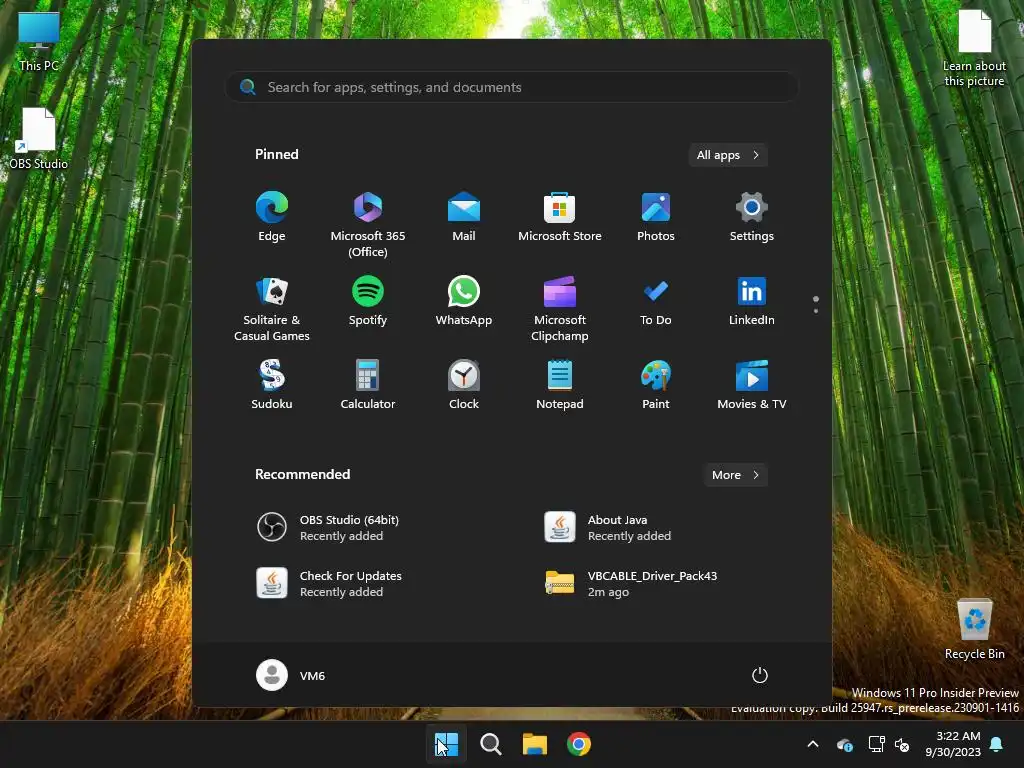Click the Windows Start button on taskbar
This screenshot has width=1024, height=768.
click(x=447, y=744)
